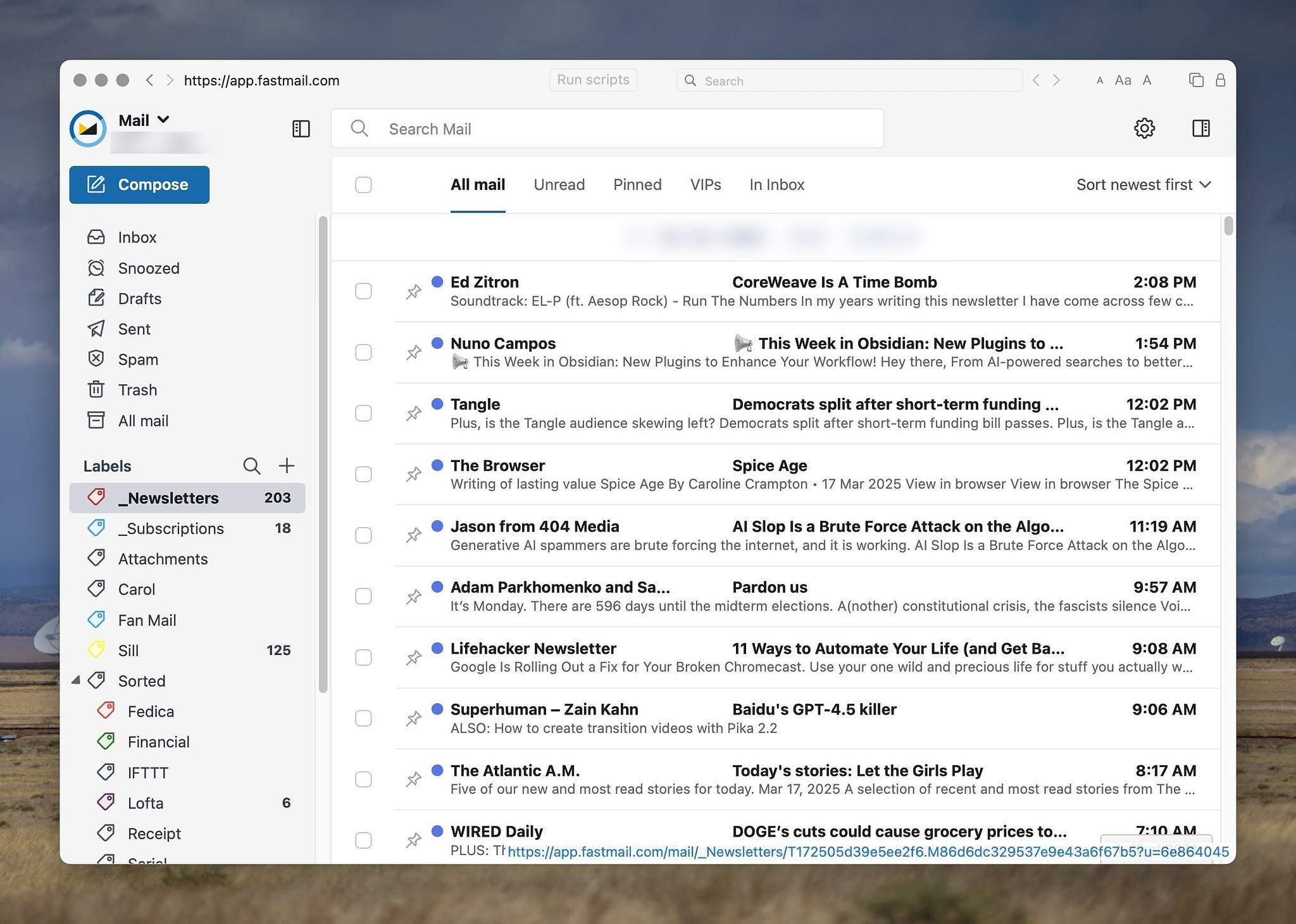Toggle the left sidebar panel icon
This screenshot has width=1296, height=924.
tap(301, 129)
